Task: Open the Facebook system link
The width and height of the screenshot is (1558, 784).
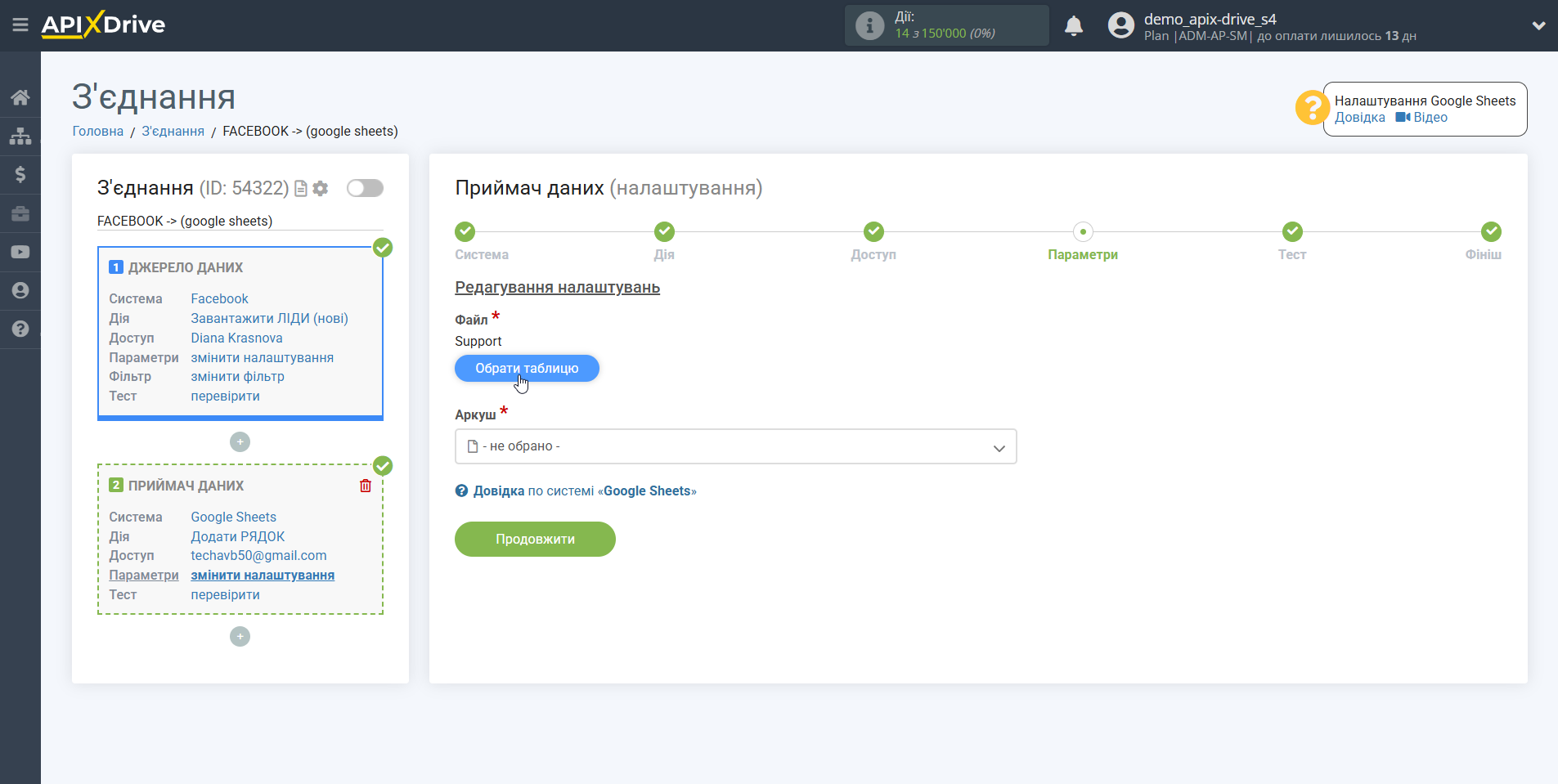Action: pos(219,299)
